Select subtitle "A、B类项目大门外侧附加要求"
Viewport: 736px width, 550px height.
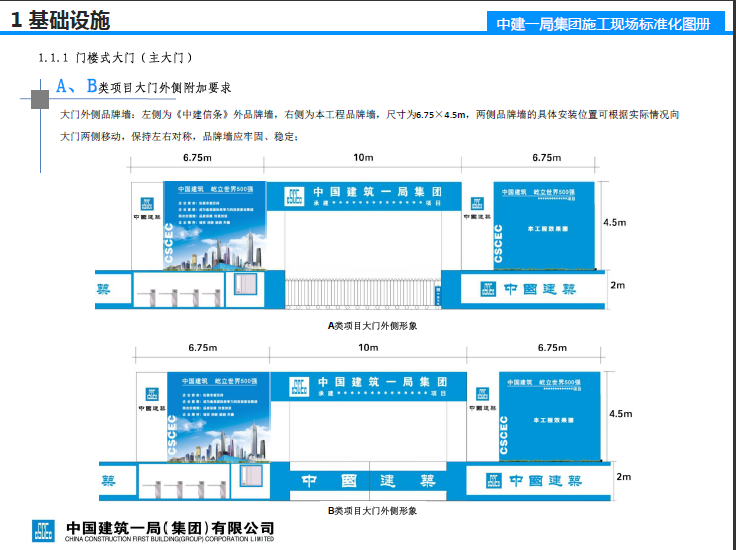(x=143, y=87)
